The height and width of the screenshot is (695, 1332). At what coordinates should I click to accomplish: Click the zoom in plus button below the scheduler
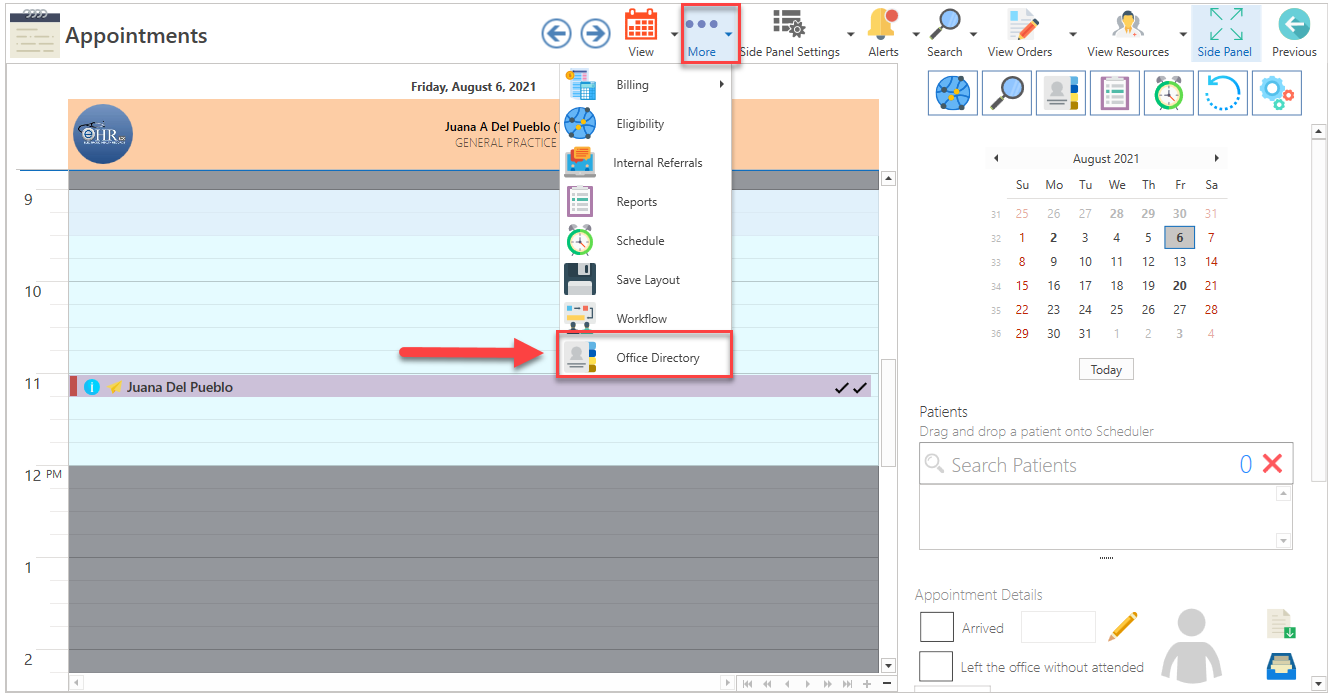click(867, 684)
